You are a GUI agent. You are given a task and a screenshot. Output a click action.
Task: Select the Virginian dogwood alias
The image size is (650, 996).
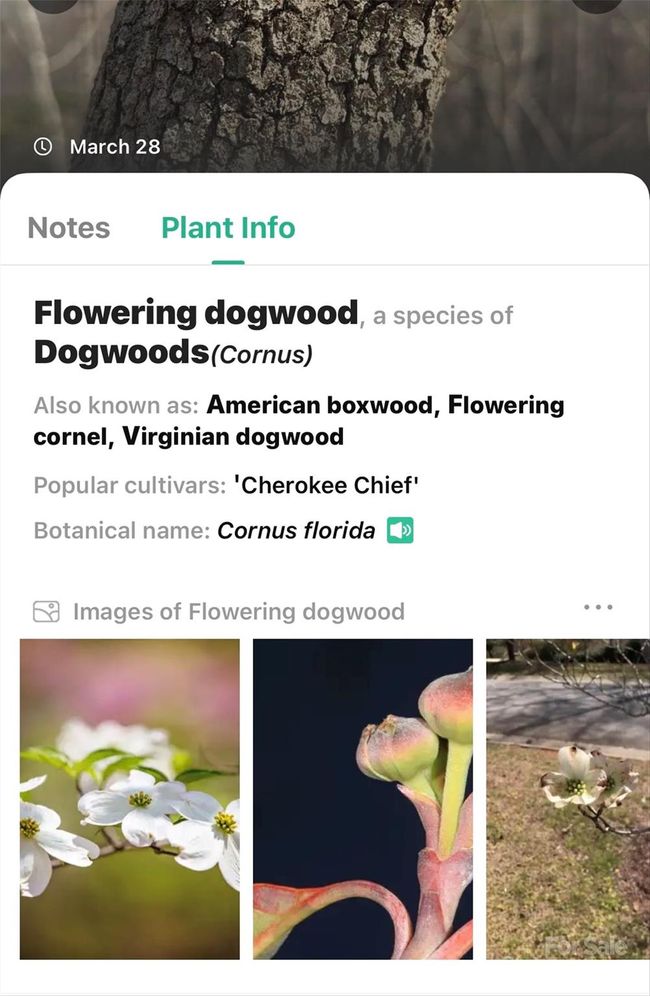click(x=234, y=437)
